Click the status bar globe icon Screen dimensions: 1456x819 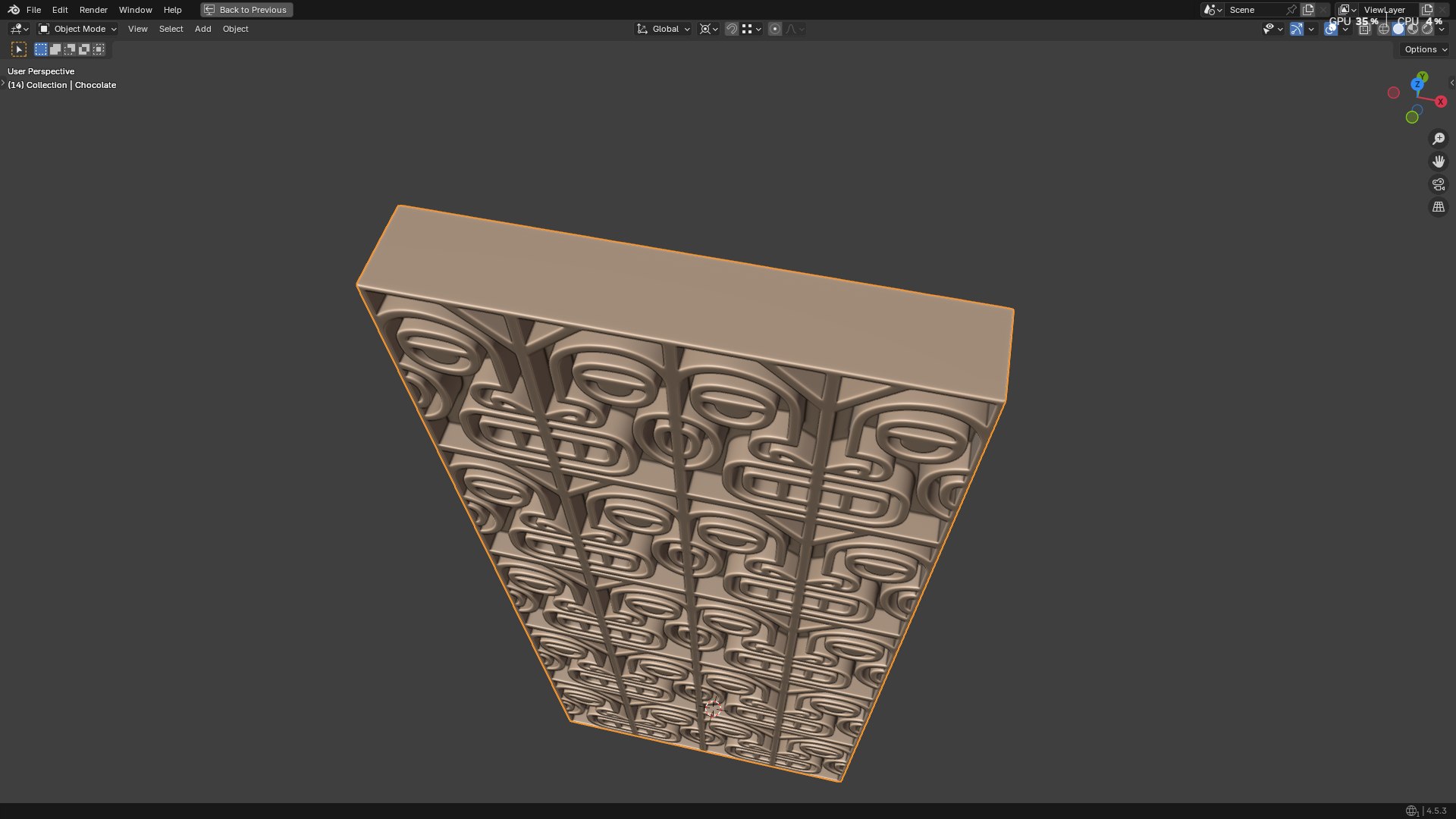point(1411,811)
